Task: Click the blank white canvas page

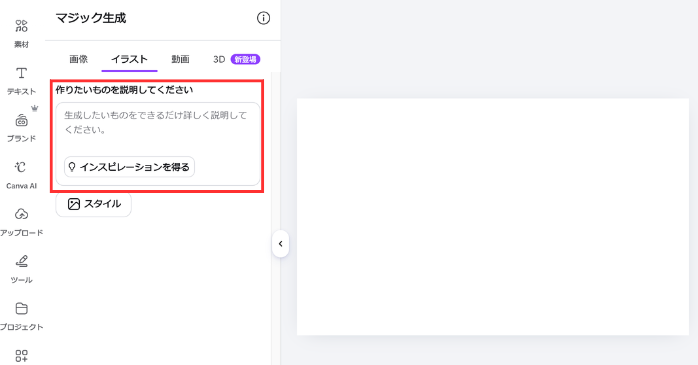Action: (493, 217)
